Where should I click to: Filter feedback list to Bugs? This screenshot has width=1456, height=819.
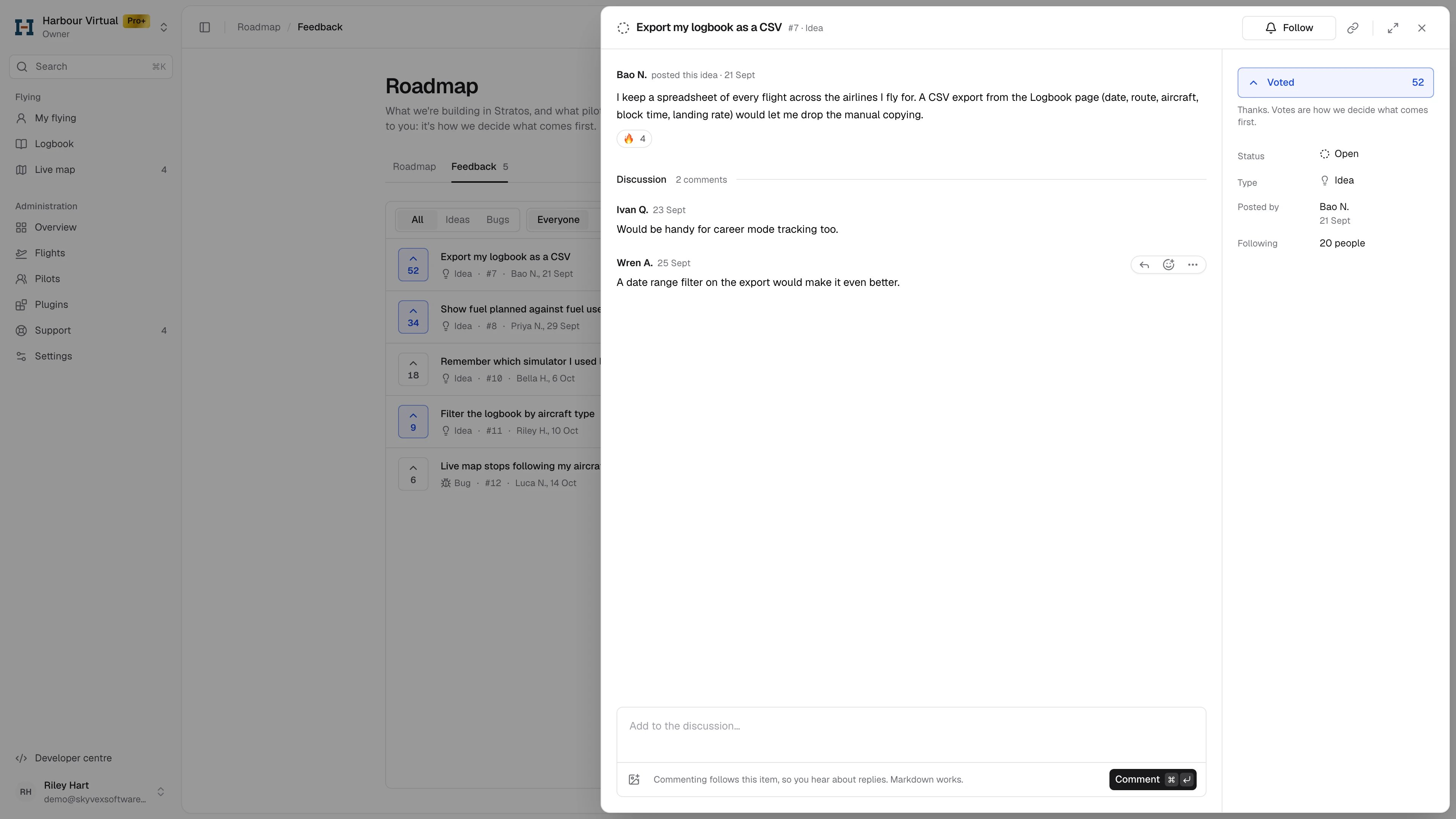[497, 220]
